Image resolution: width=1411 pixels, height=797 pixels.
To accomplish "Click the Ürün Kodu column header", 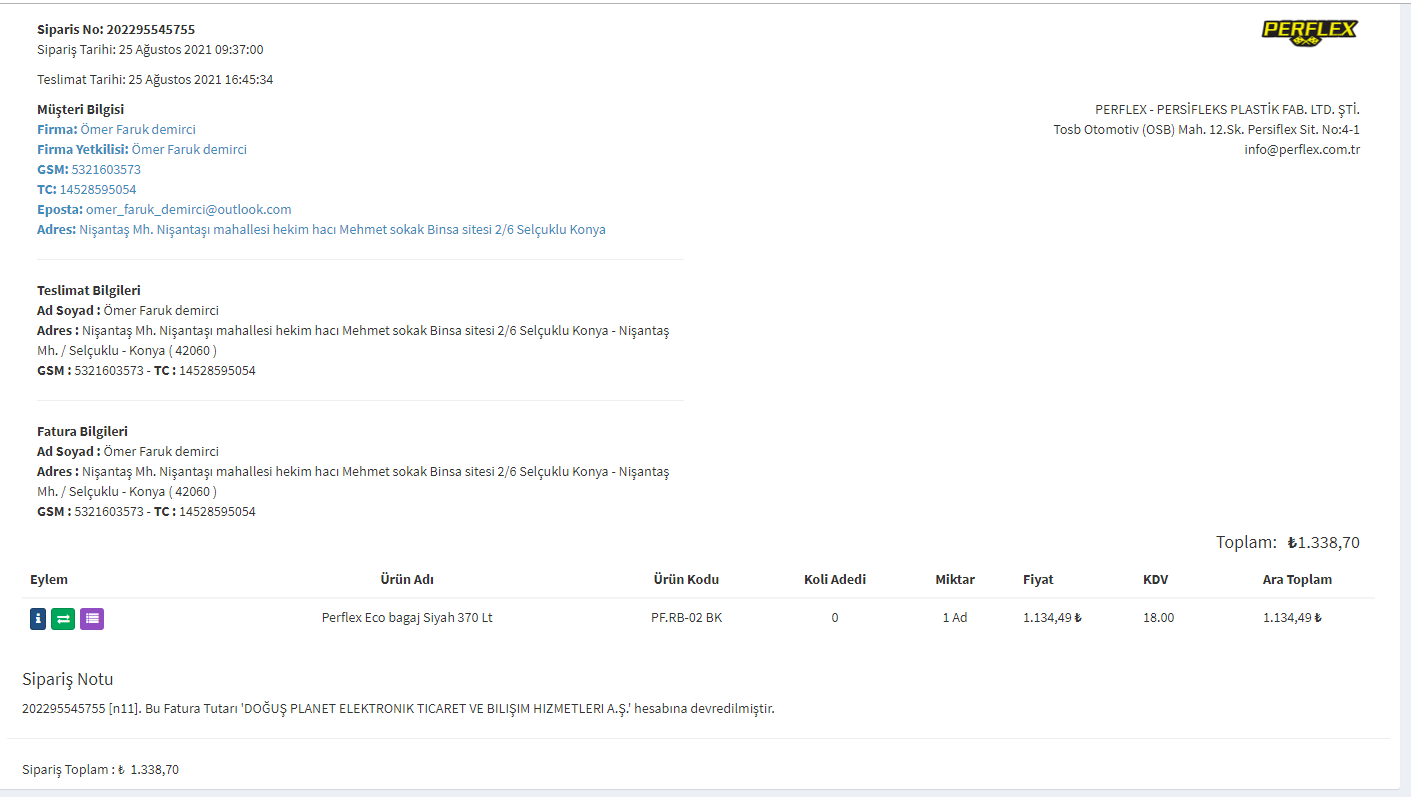I will pos(686,580).
